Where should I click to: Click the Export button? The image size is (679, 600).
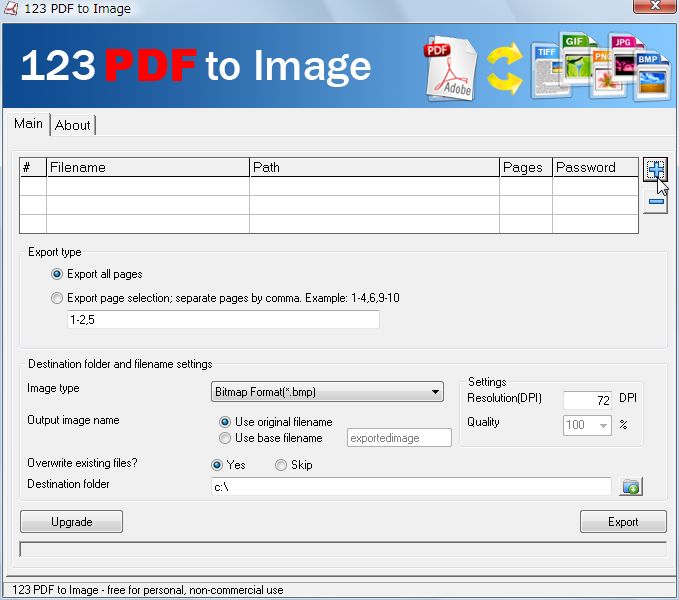pyautogui.click(x=623, y=522)
